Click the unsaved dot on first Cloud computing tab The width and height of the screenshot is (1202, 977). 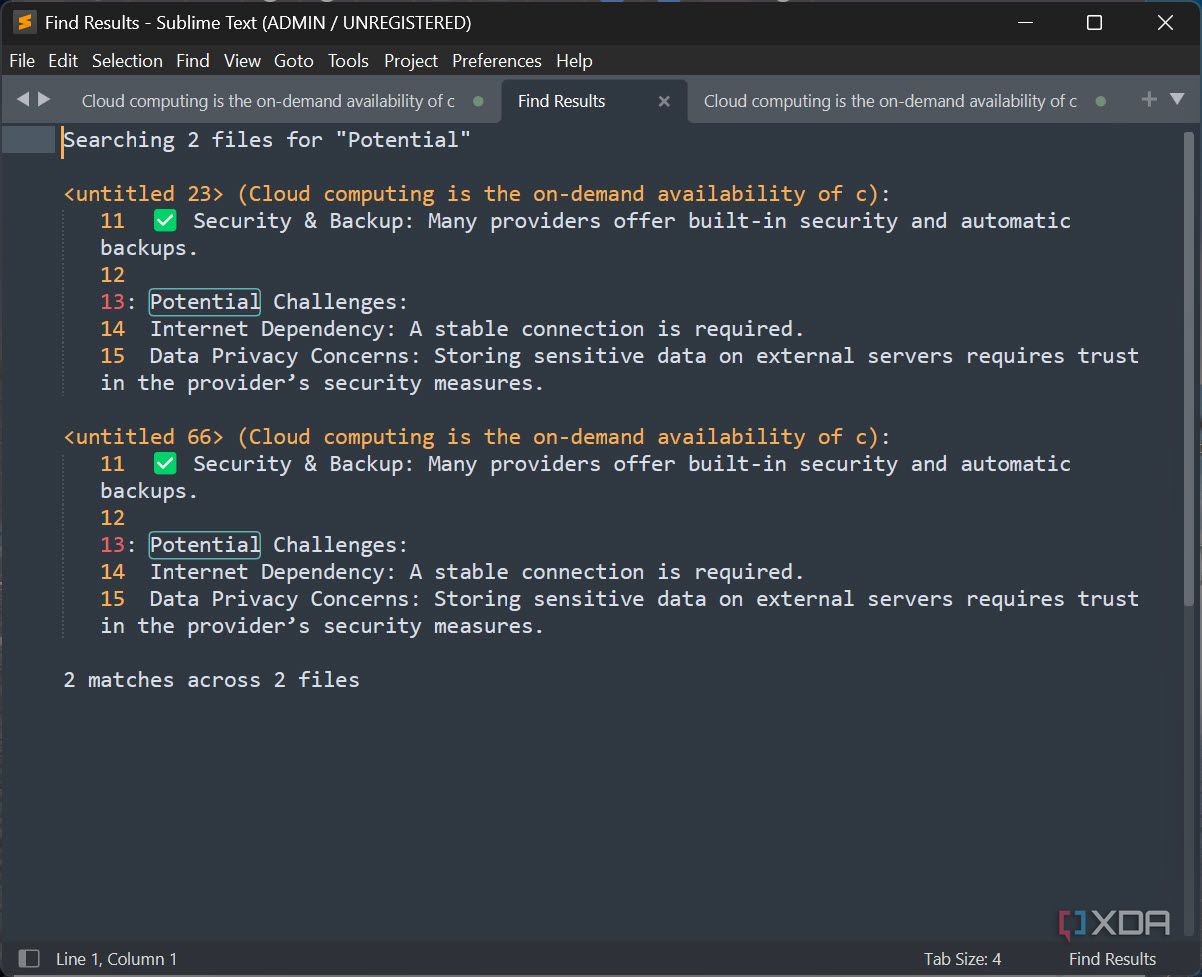478,101
